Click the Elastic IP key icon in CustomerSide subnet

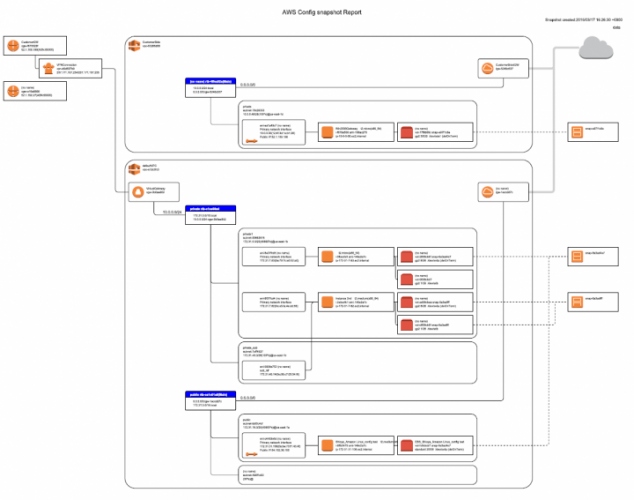(251, 141)
